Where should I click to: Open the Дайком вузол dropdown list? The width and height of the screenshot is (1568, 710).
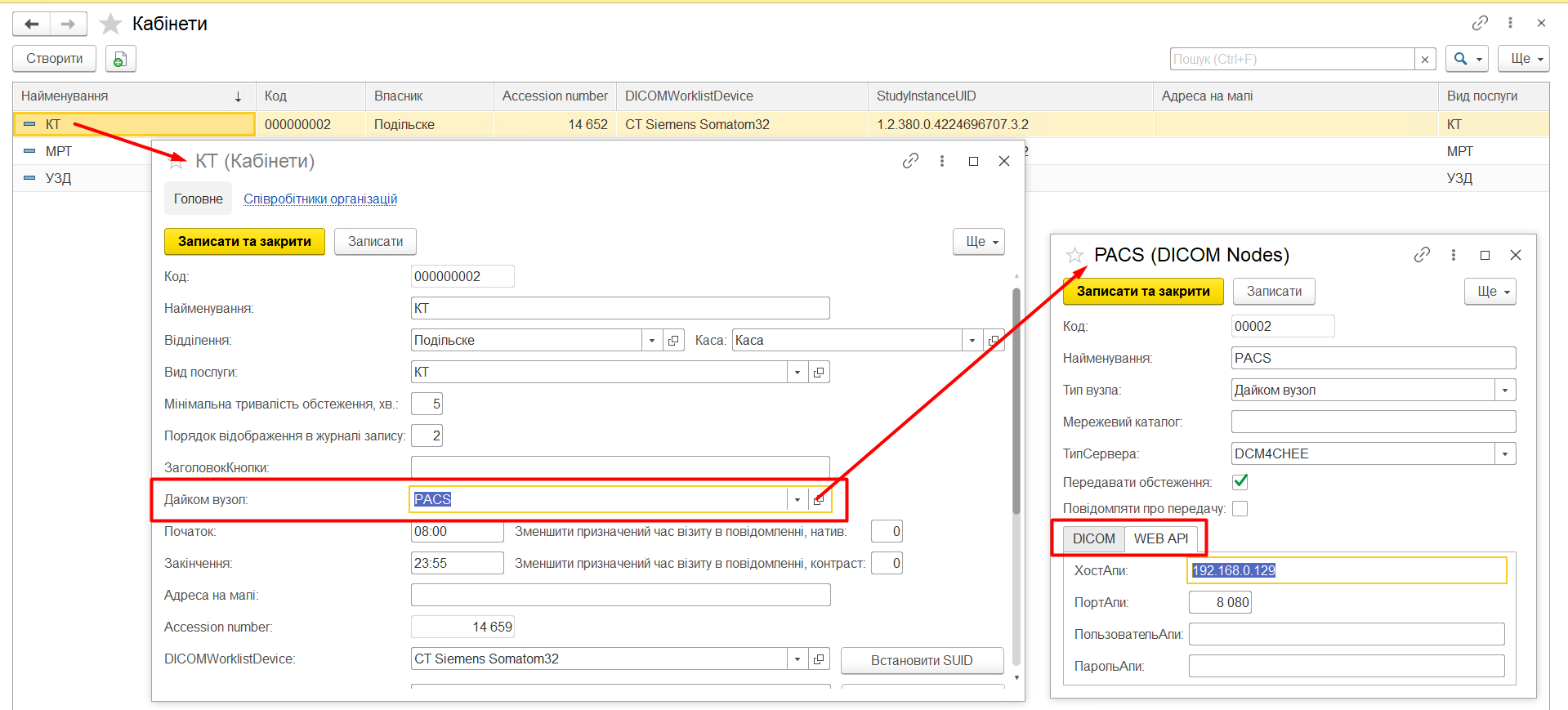797,500
